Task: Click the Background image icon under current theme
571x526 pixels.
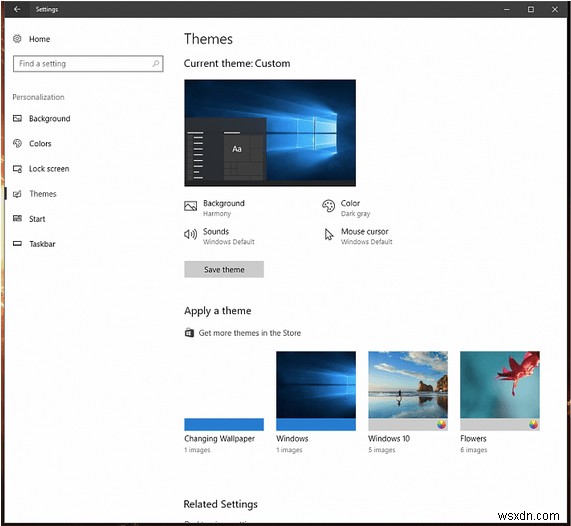Action: pyautogui.click(x=190, y=206)
